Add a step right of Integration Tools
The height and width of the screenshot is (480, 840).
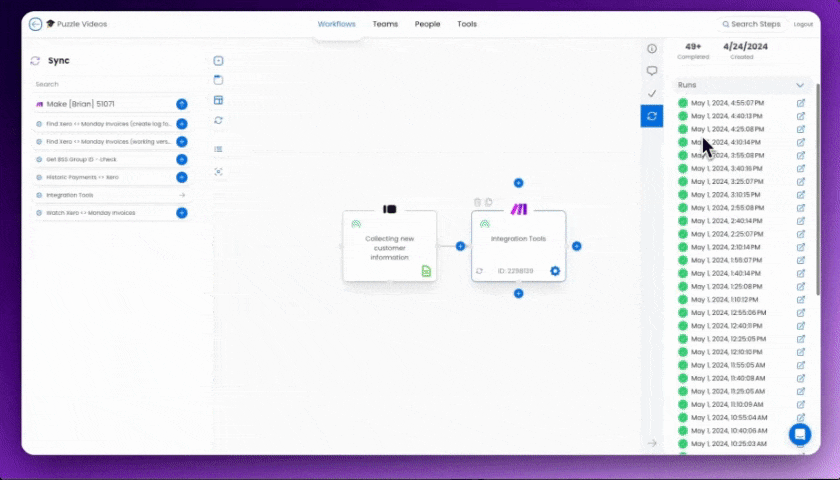pyautogui.click(x=576, y=246)
